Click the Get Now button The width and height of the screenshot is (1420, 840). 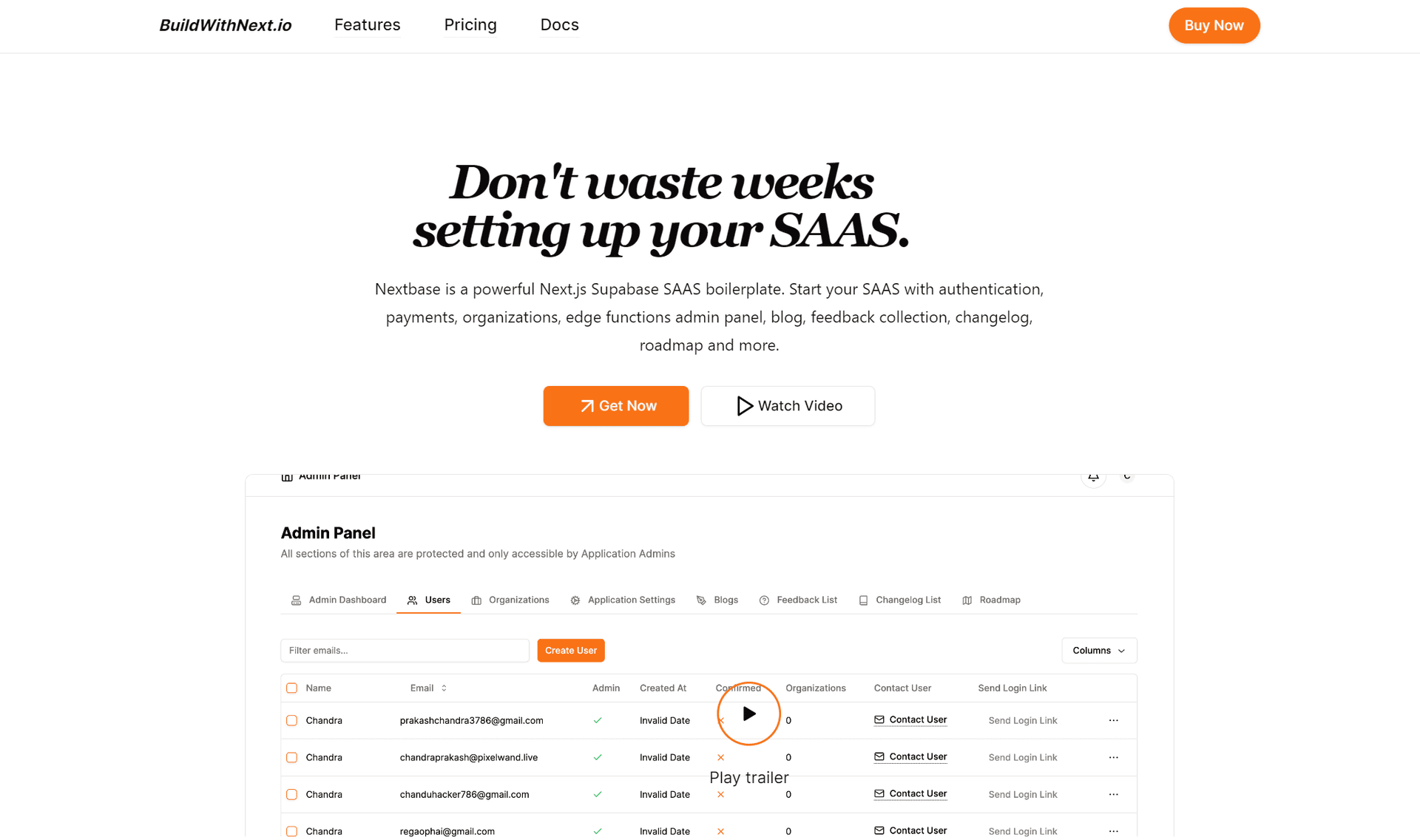(x=616, y=405)
